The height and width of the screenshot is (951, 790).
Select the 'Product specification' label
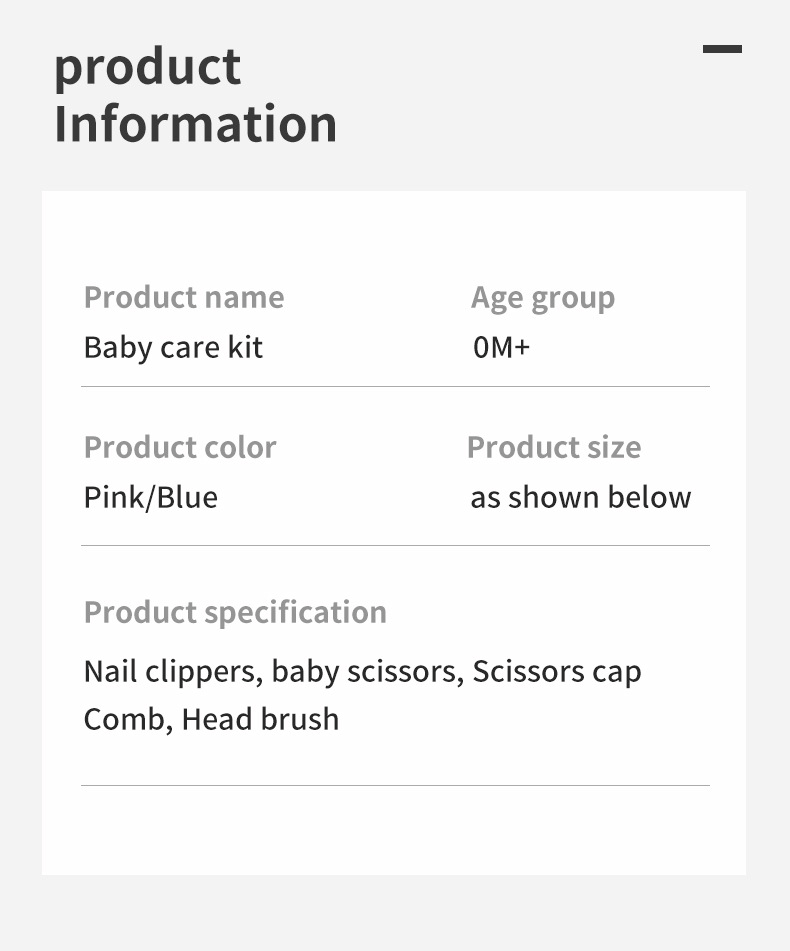coord(235,612)
